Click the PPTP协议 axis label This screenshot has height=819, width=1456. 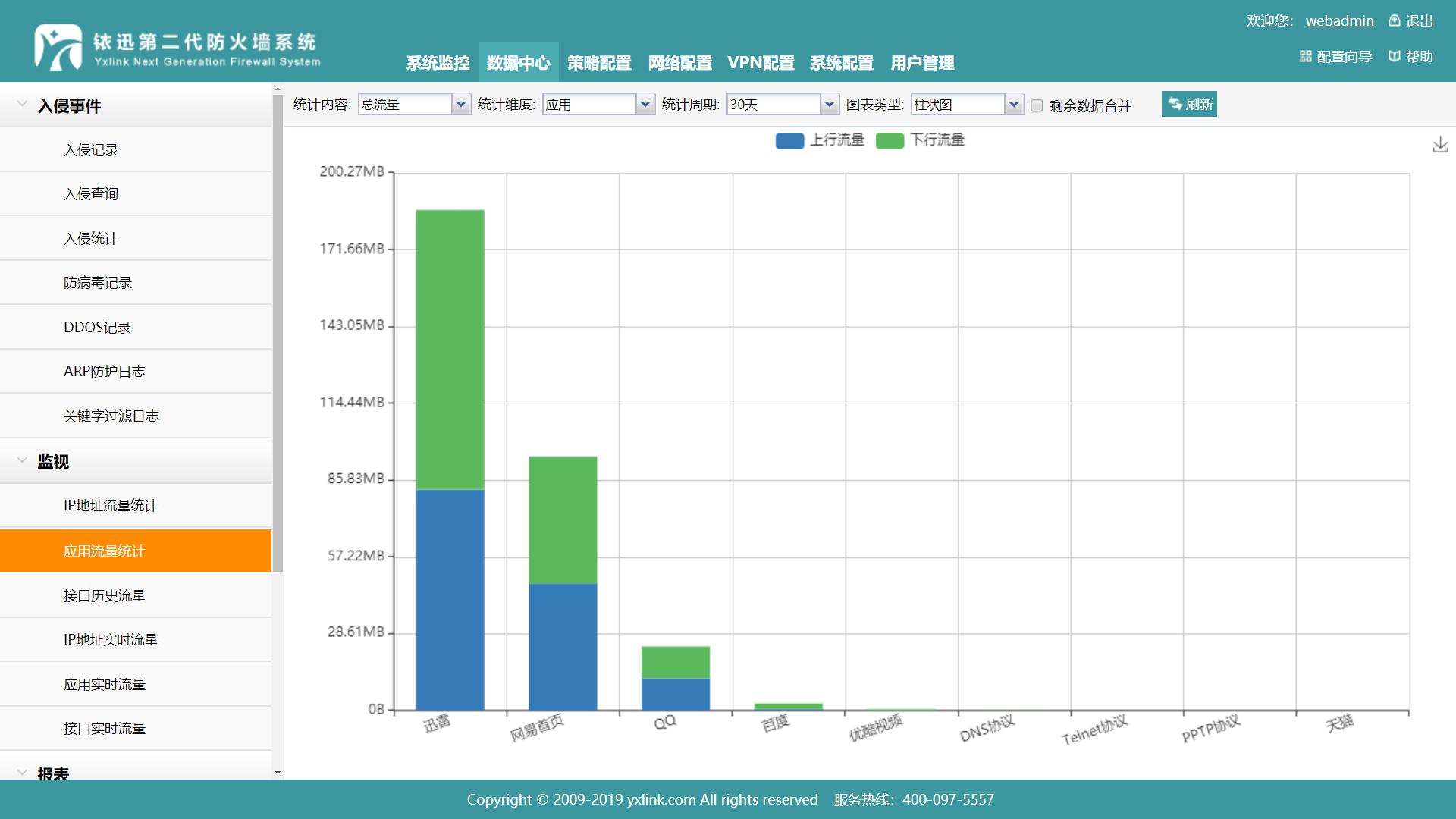(1211, 729)
